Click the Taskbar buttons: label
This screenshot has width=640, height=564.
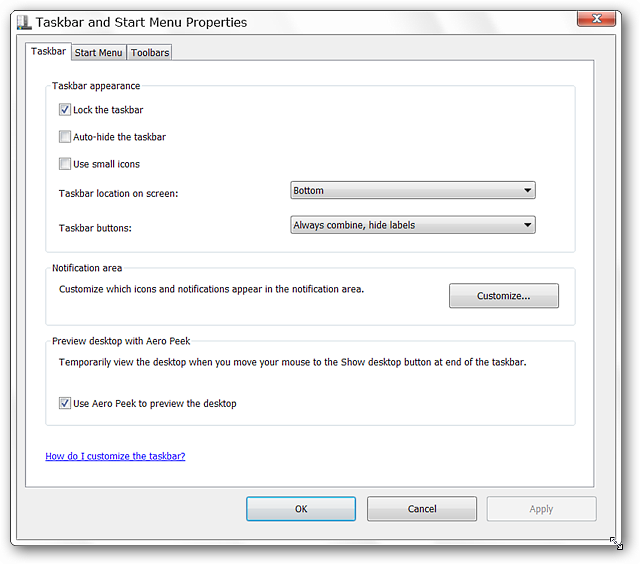pyautogui.click(x=95, y=228)
